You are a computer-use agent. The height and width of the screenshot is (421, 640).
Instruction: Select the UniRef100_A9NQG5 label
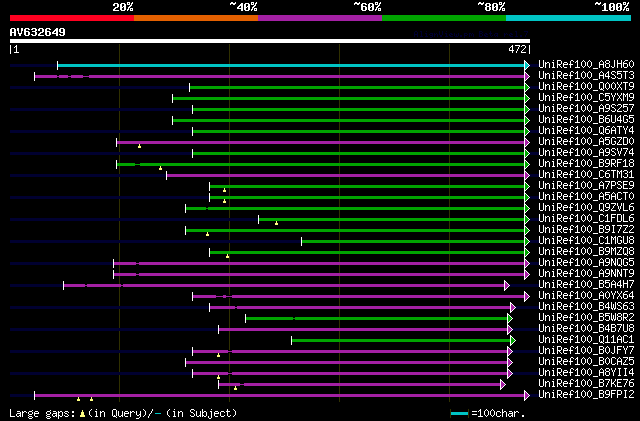pos(586,263)
